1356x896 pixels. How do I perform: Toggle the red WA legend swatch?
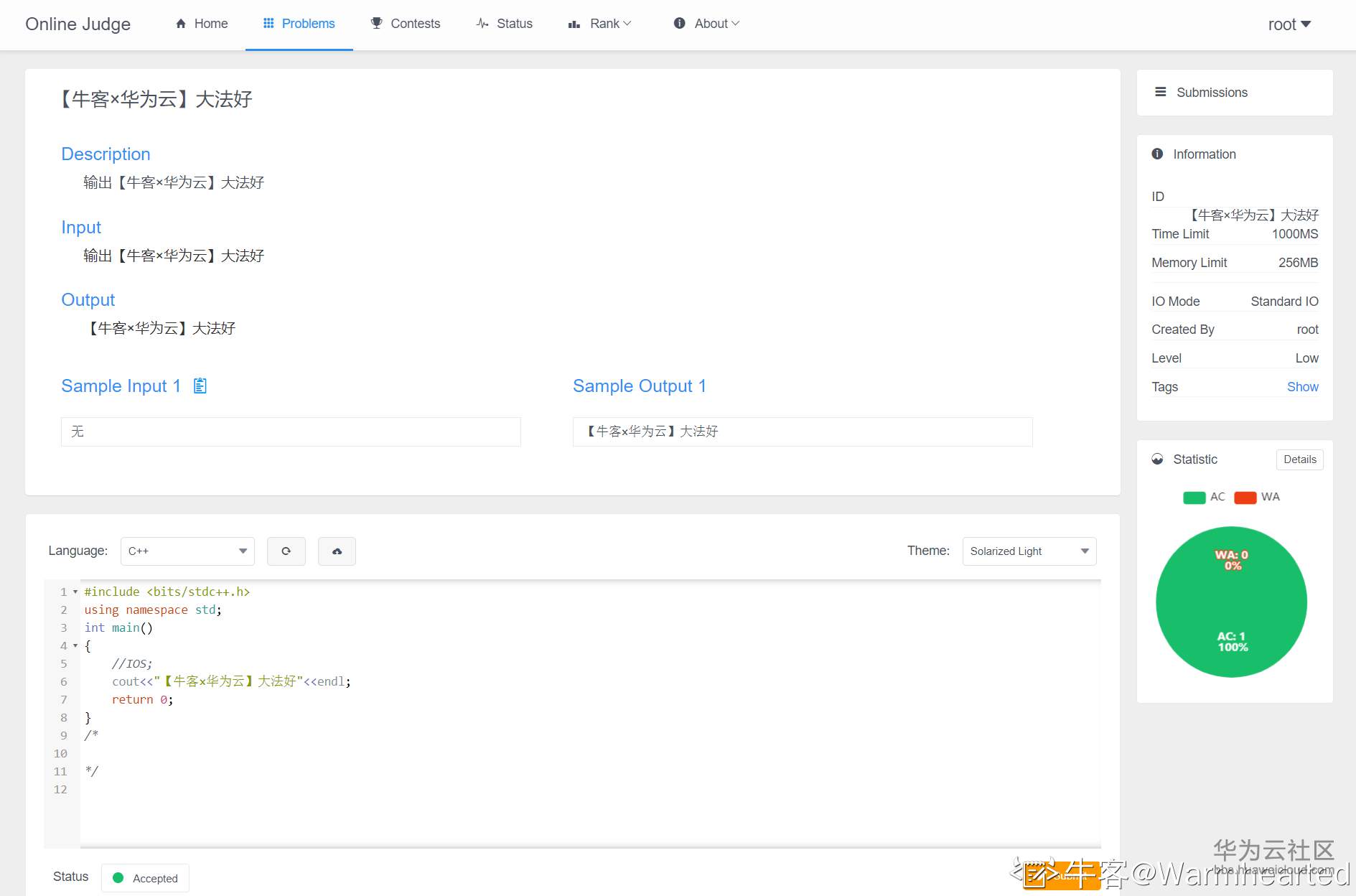pyautogui.click(x=1245, y=498)
